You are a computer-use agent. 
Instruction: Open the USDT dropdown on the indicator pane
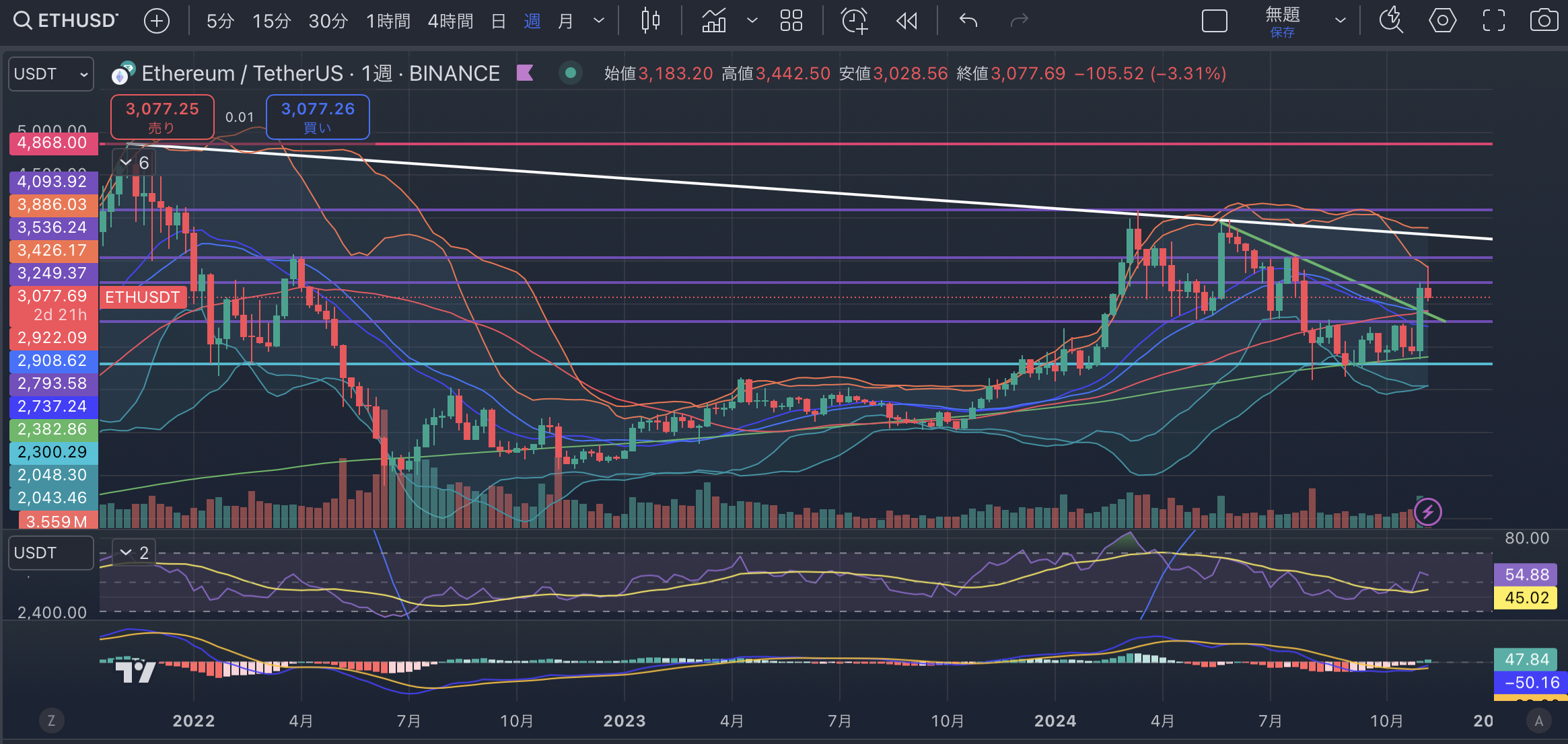pyautogui.click(x=51, y=553)
